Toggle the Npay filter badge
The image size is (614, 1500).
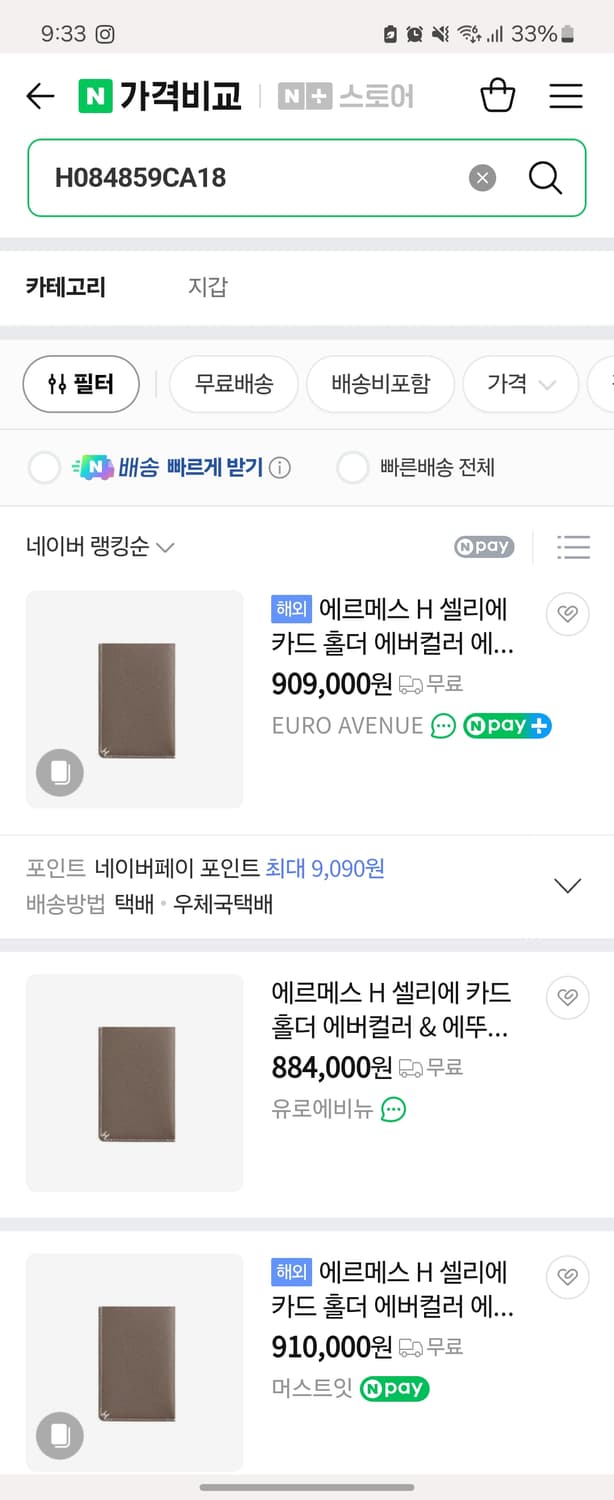(x=484, y=547)
